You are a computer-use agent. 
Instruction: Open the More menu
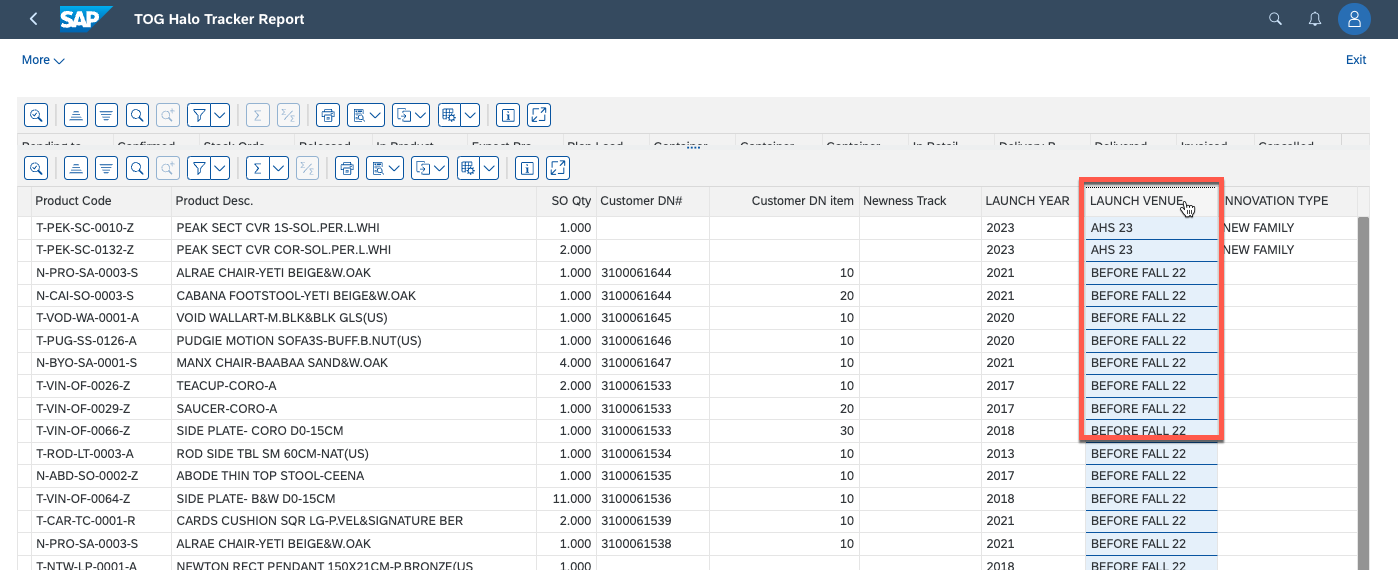click(x=43, y=60)
